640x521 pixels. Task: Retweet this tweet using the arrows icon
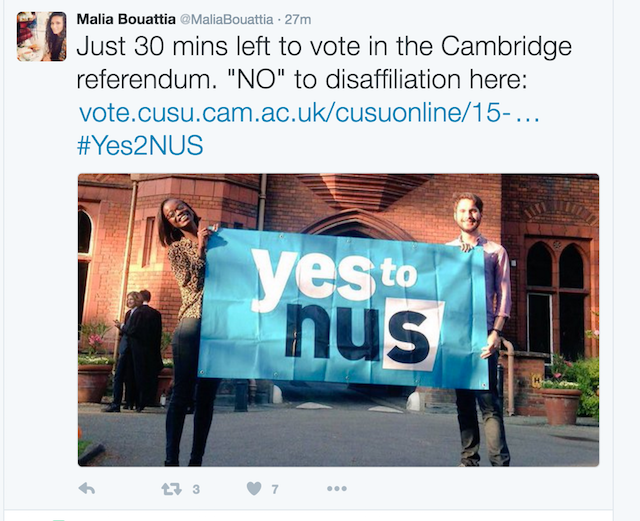click(x=171, y=489)
